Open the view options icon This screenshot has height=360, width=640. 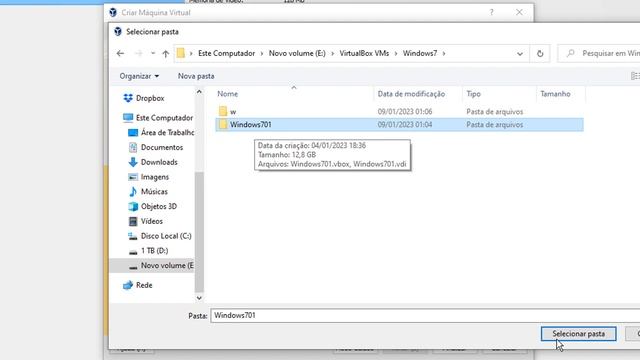coord(635,76)
